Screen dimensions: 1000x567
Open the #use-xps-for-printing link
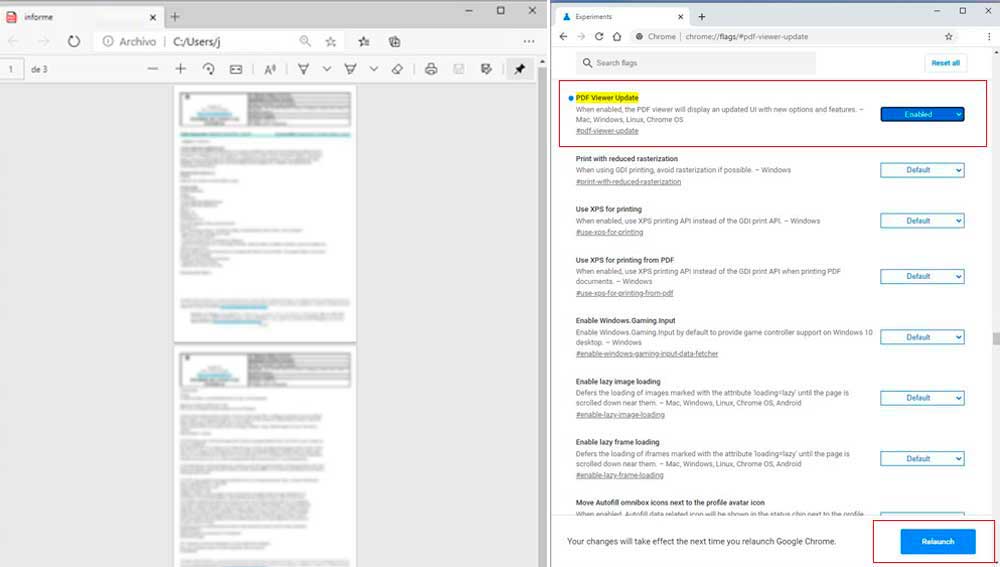[609, 232]
